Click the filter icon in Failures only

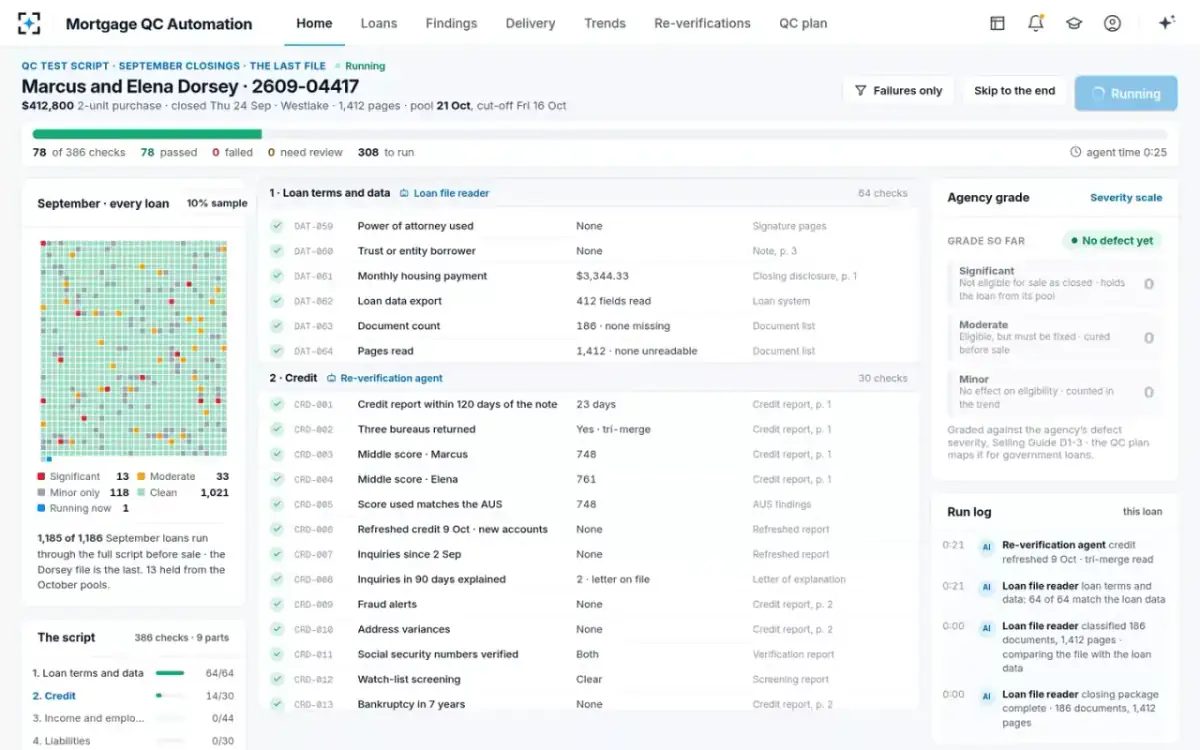point(860,90)
